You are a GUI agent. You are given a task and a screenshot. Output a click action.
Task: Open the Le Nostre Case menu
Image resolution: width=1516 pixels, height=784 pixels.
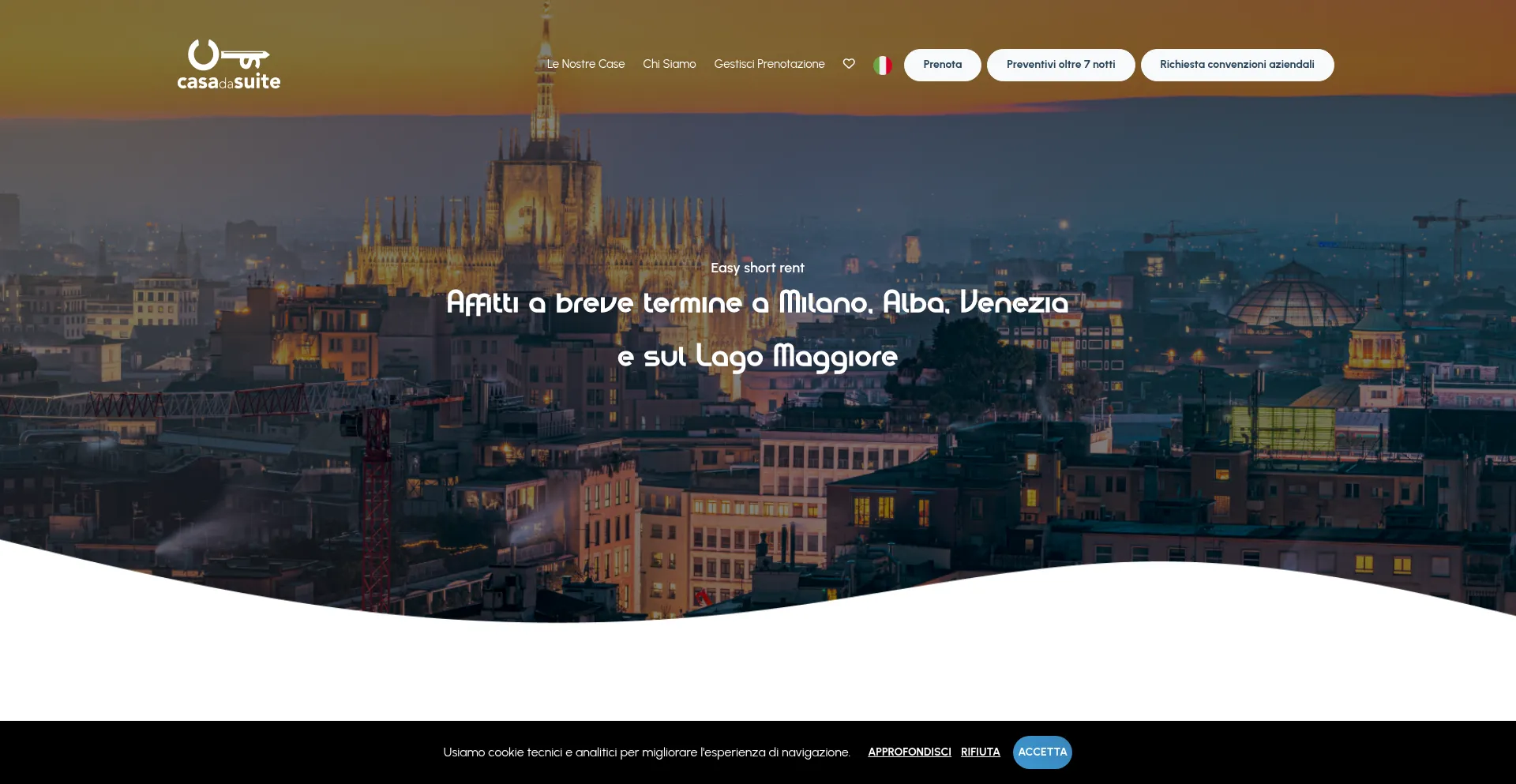[585, 64]
